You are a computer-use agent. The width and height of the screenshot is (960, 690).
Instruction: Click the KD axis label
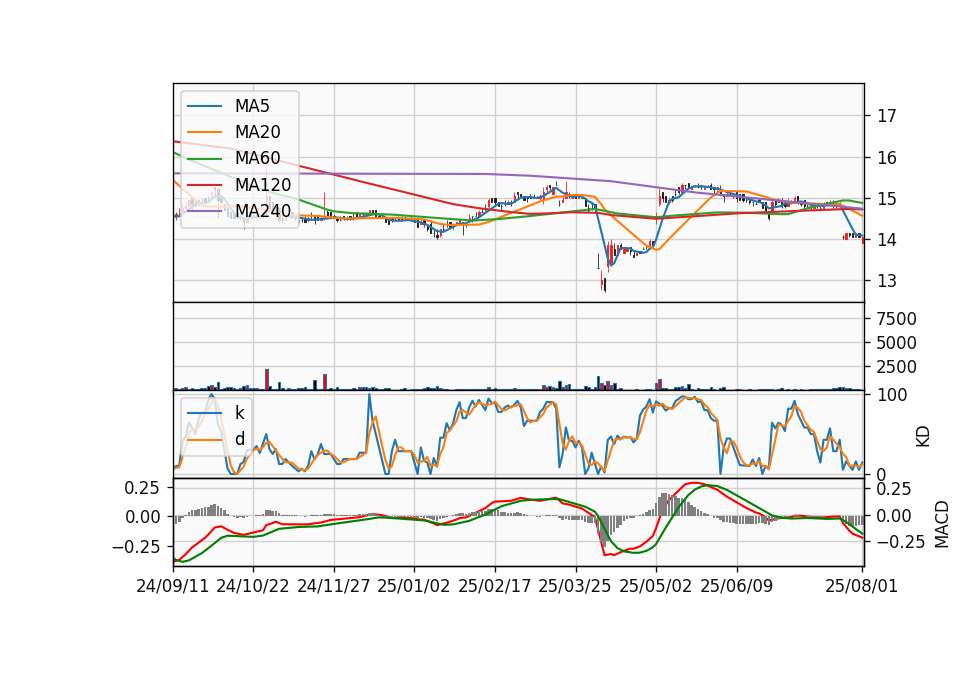pos(923,437)
